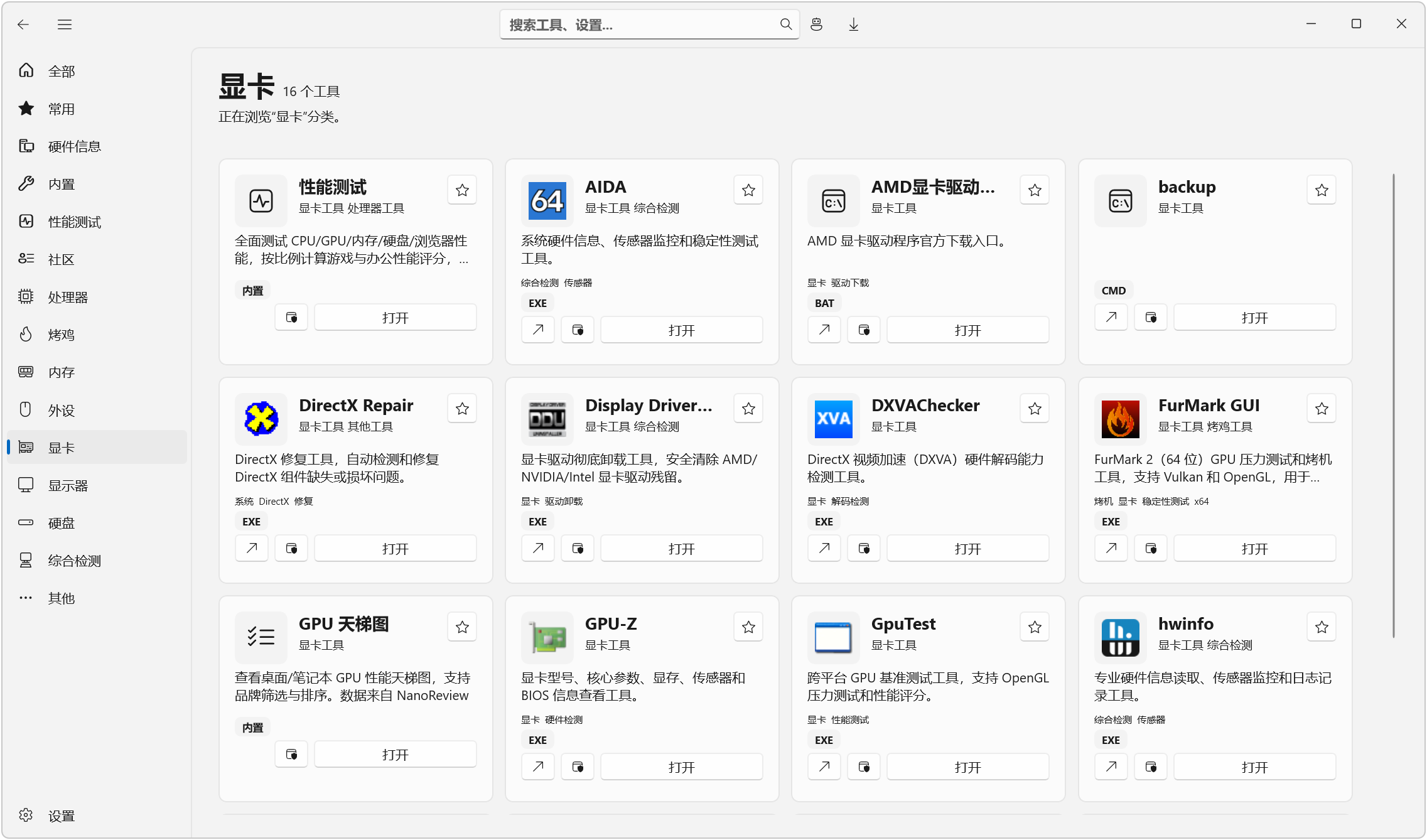Star the DirectX Repair tool

pyautogui.click(x=462, y=409)
